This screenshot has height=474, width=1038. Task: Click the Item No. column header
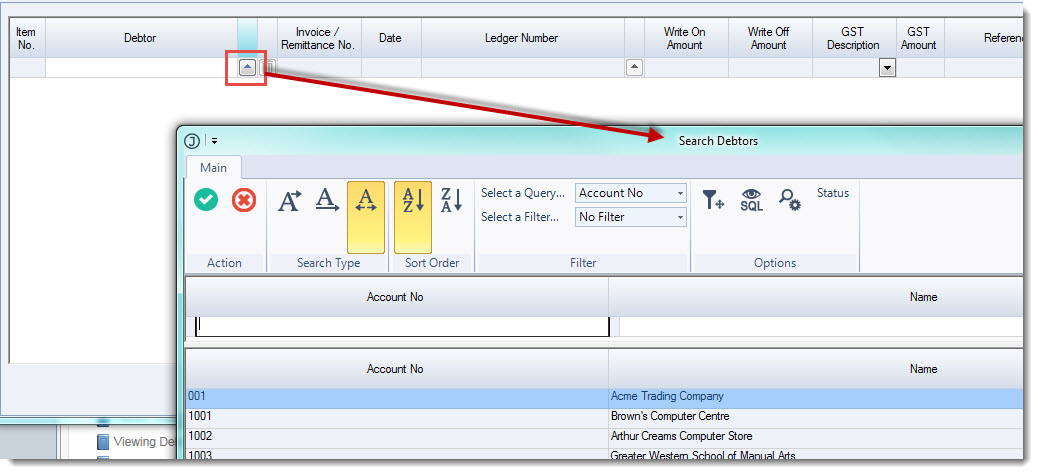click(26, 38)
